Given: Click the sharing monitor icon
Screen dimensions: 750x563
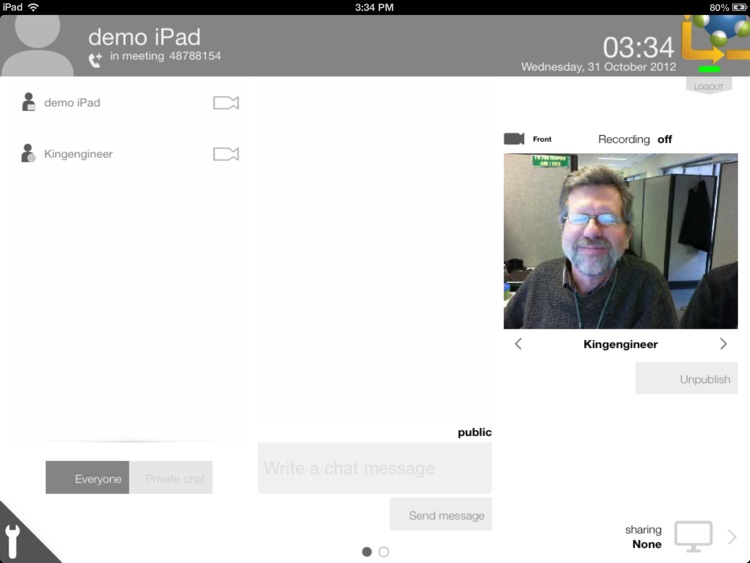Looking at the screenshot, I should click(x=693, y=536).
